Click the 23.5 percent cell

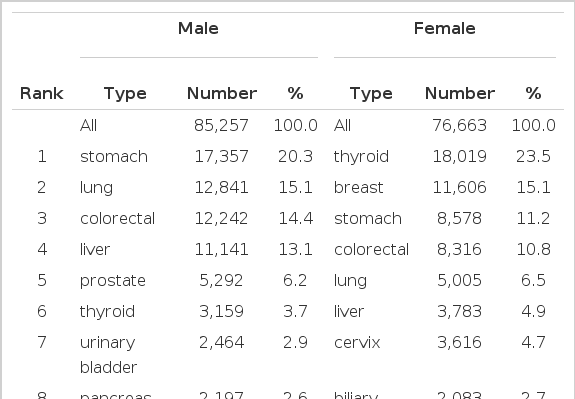tap(533, 157)
